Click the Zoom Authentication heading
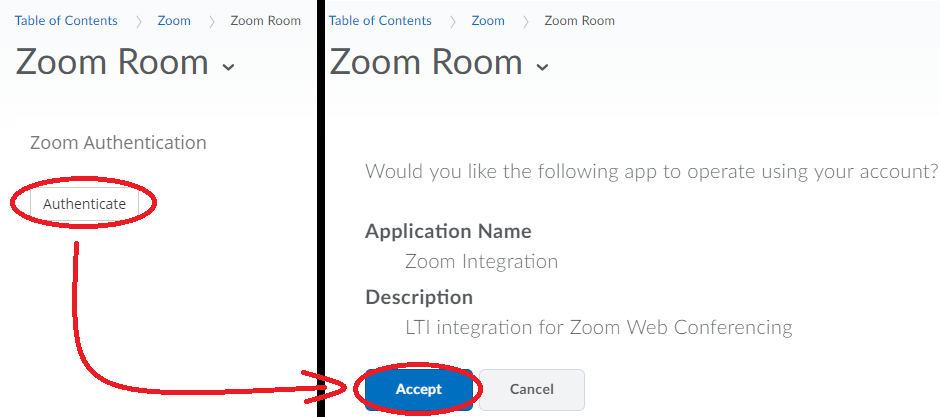 coord(118,143)
